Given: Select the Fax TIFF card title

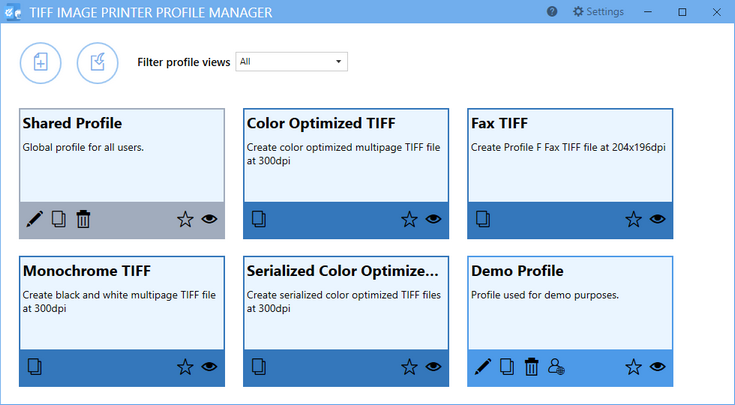Looking at the screenshot, I should click(499, 123).
